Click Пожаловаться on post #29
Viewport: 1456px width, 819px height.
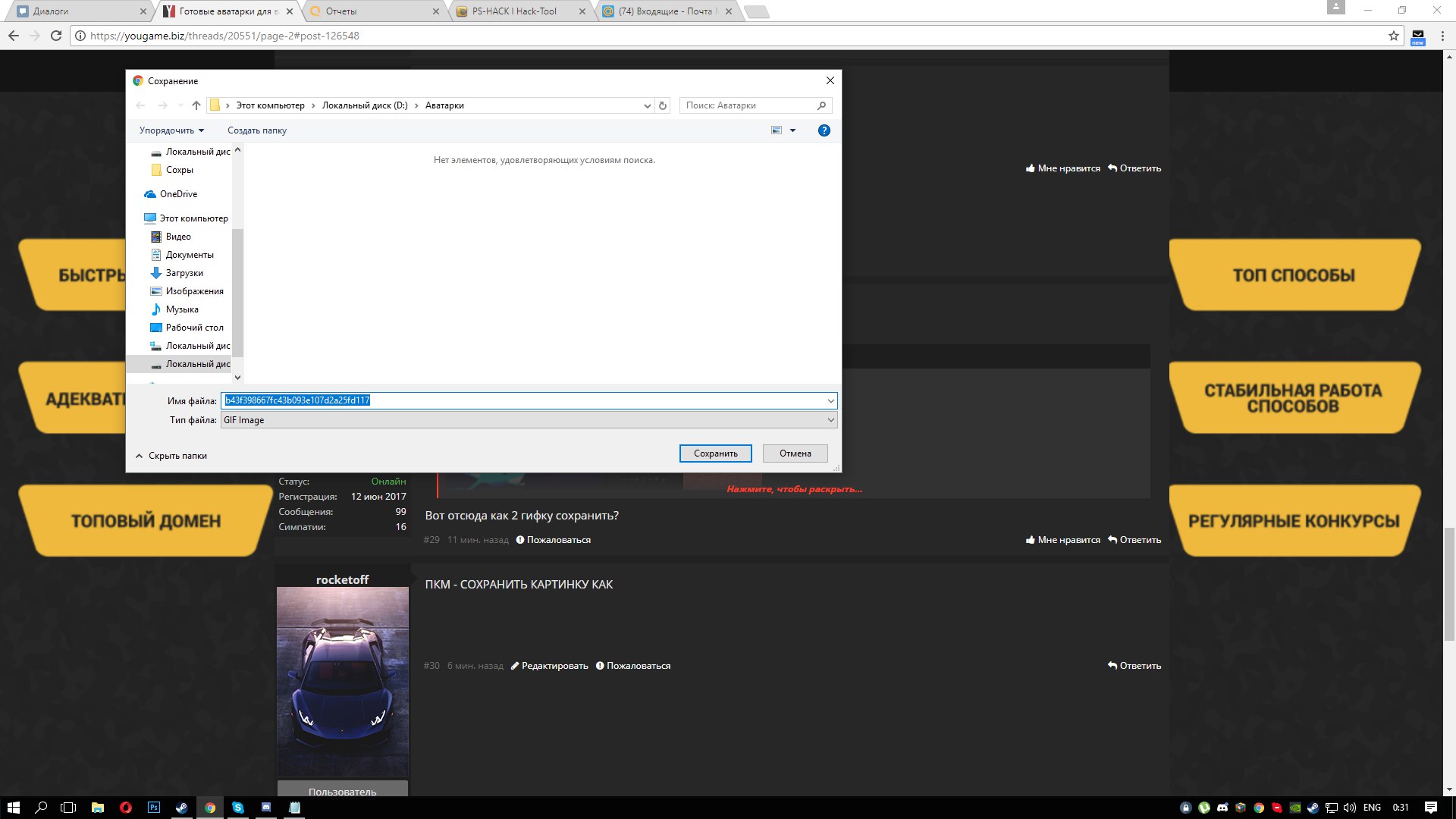554,540
